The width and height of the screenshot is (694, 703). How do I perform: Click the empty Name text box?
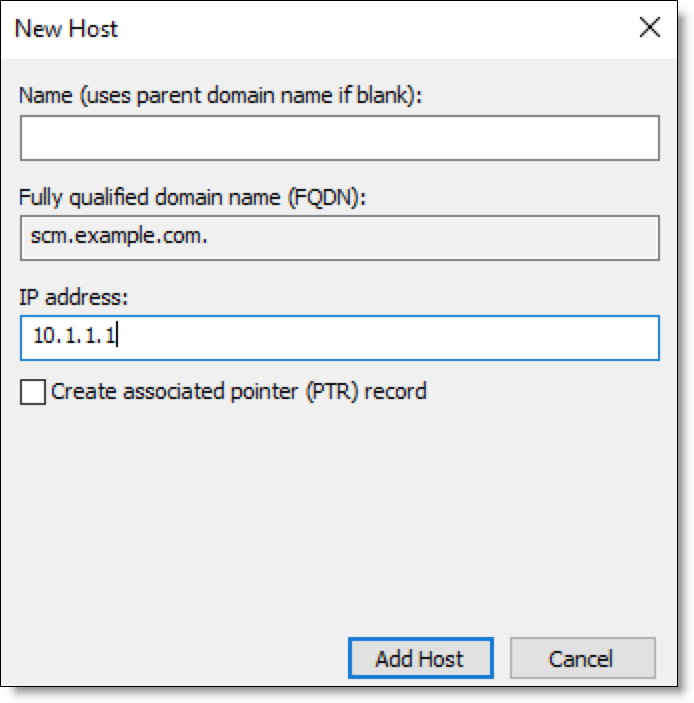(x=339, y=138)
